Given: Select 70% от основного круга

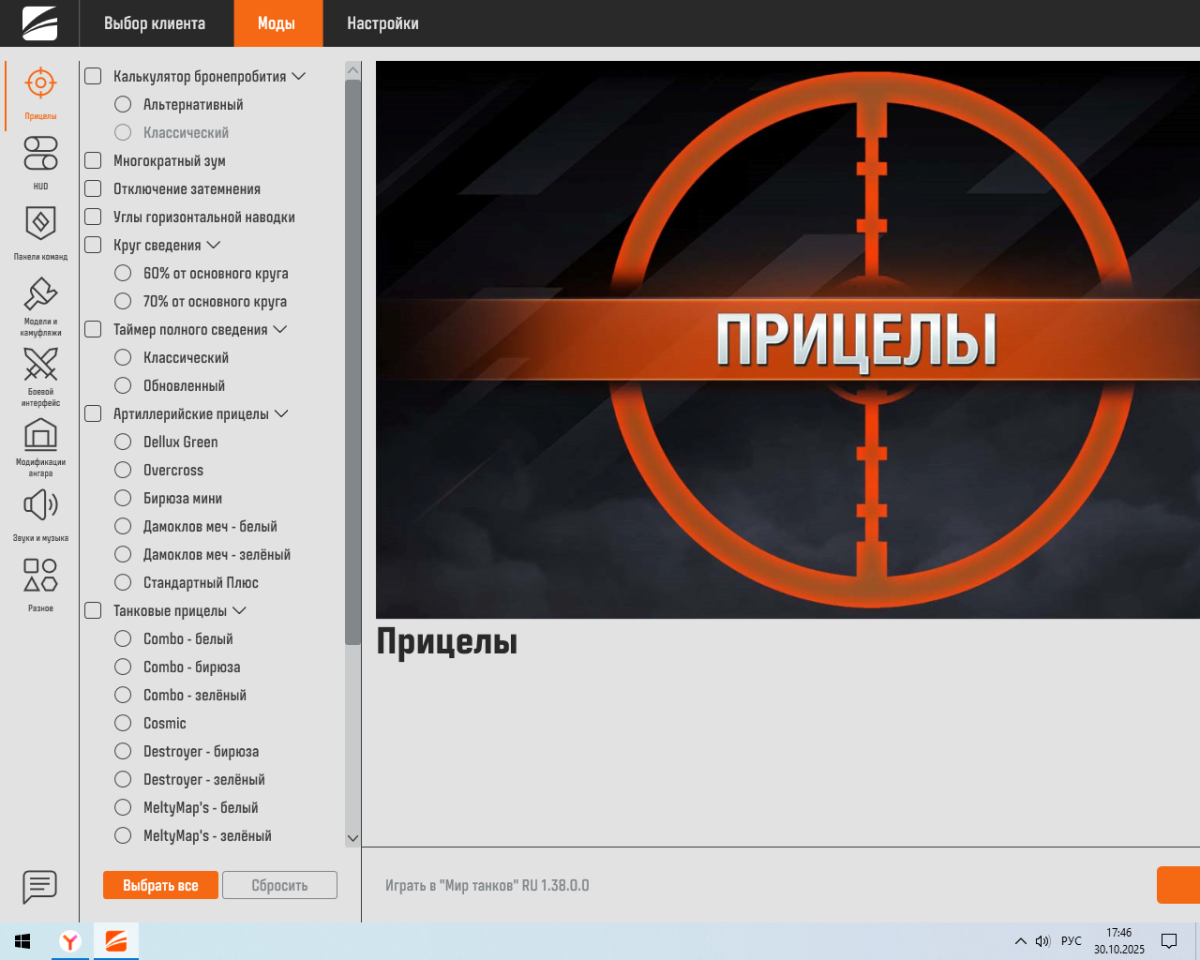Looking at the screenshot, I should pos(123,301).
